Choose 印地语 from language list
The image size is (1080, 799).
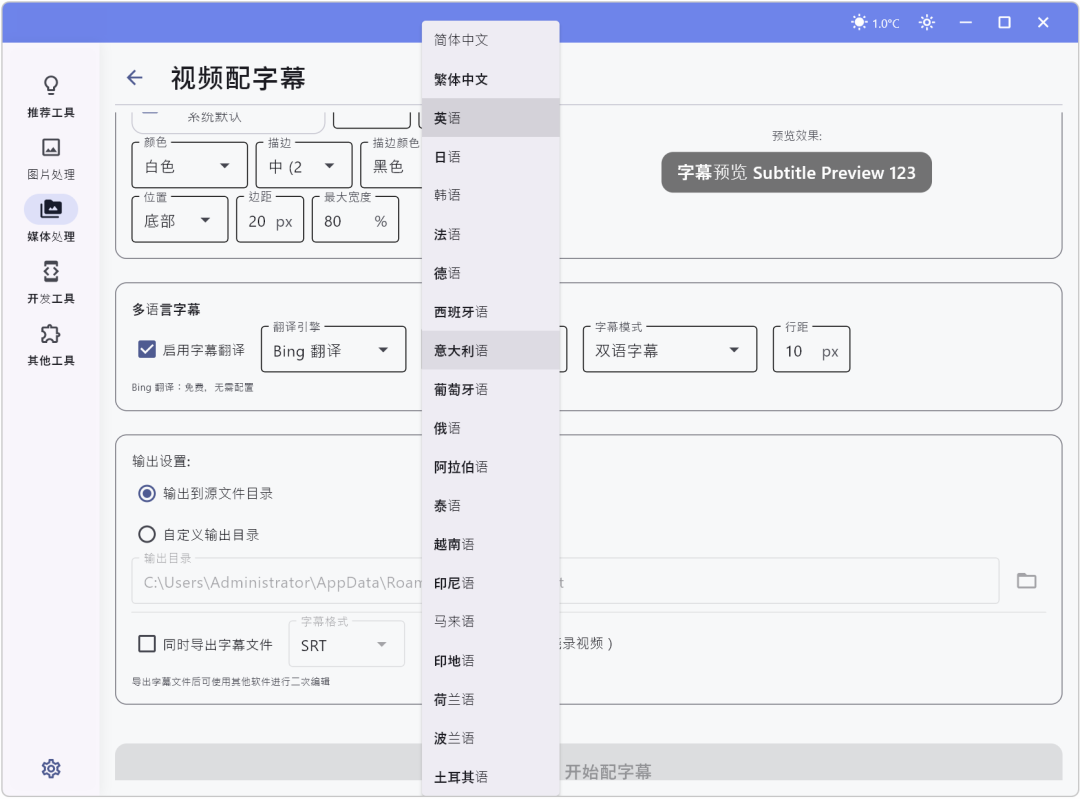[490, 661]
